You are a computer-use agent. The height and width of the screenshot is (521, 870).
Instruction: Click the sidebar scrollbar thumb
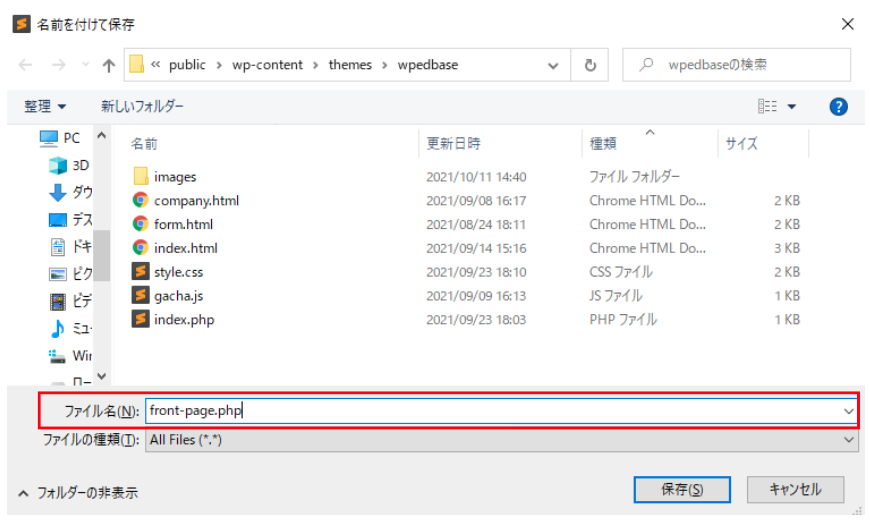pos(102,255)
